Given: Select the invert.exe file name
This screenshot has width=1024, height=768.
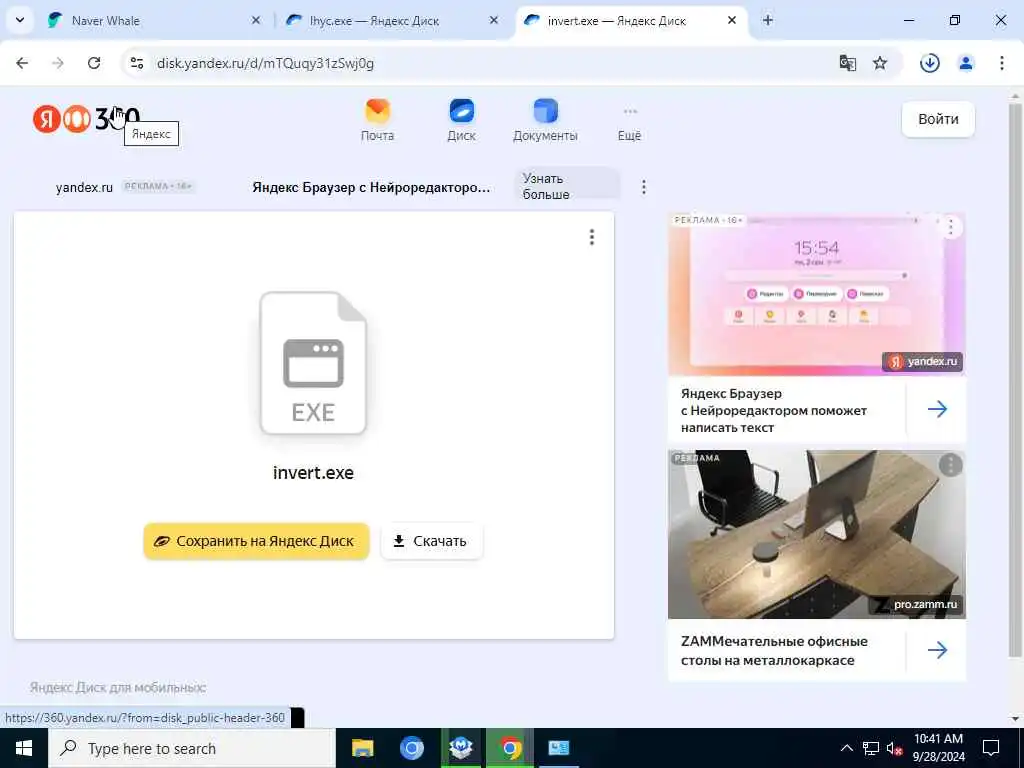Looking at the screenshot, I should [x=313, y=473].
